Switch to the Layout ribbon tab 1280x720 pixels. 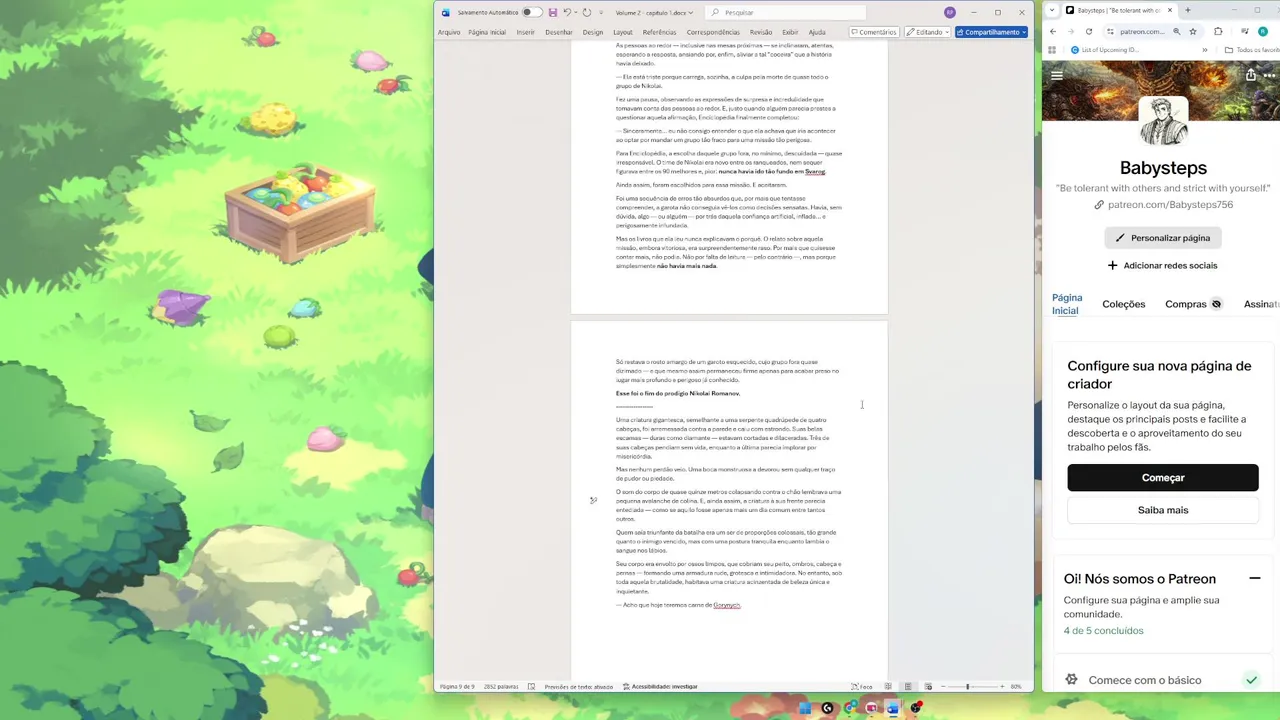[x=623, y=32]
